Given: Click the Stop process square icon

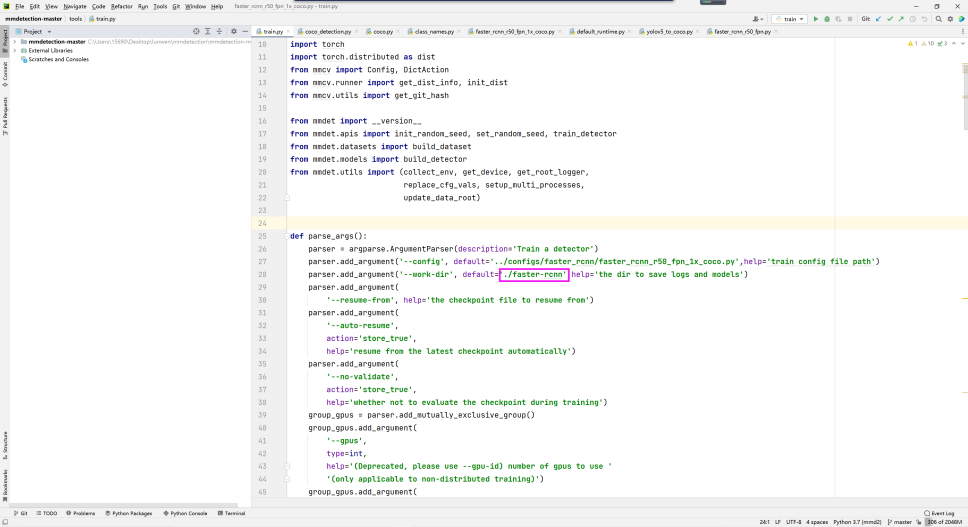Looking at the screenshot, I should 850,19.
